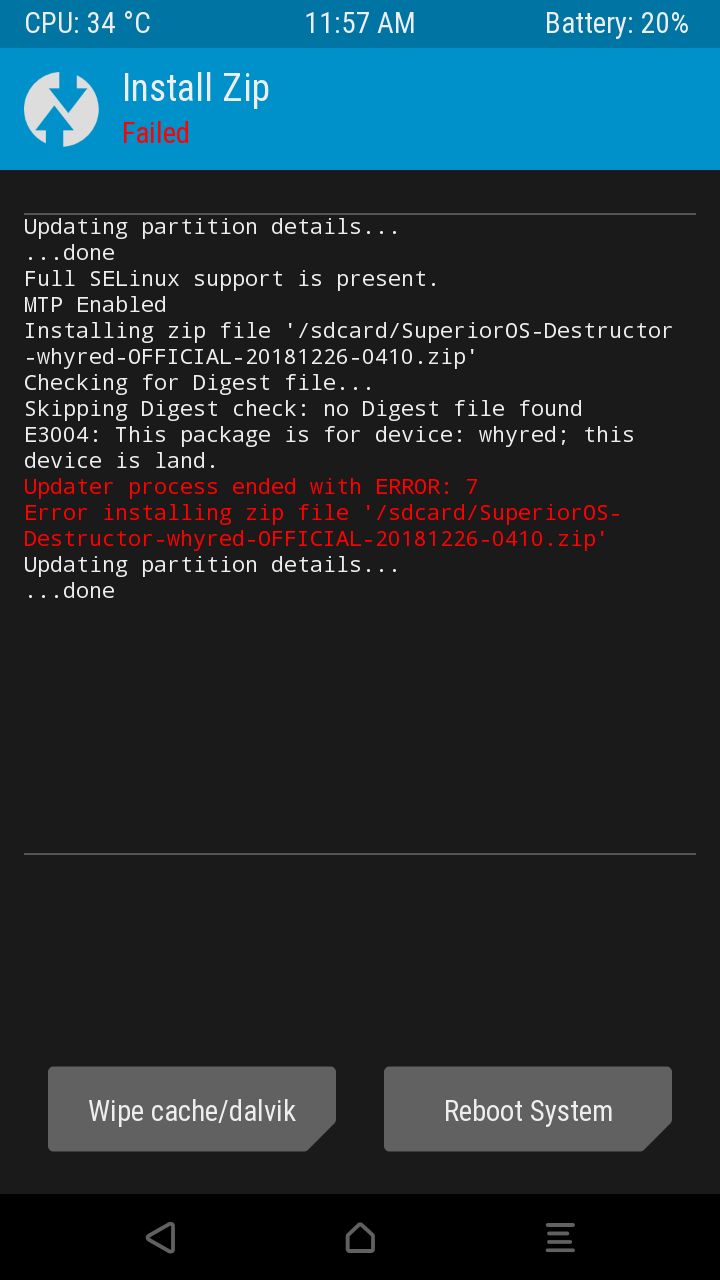Tap the 'MTP Enabled' log line

(x=95, y=305)
